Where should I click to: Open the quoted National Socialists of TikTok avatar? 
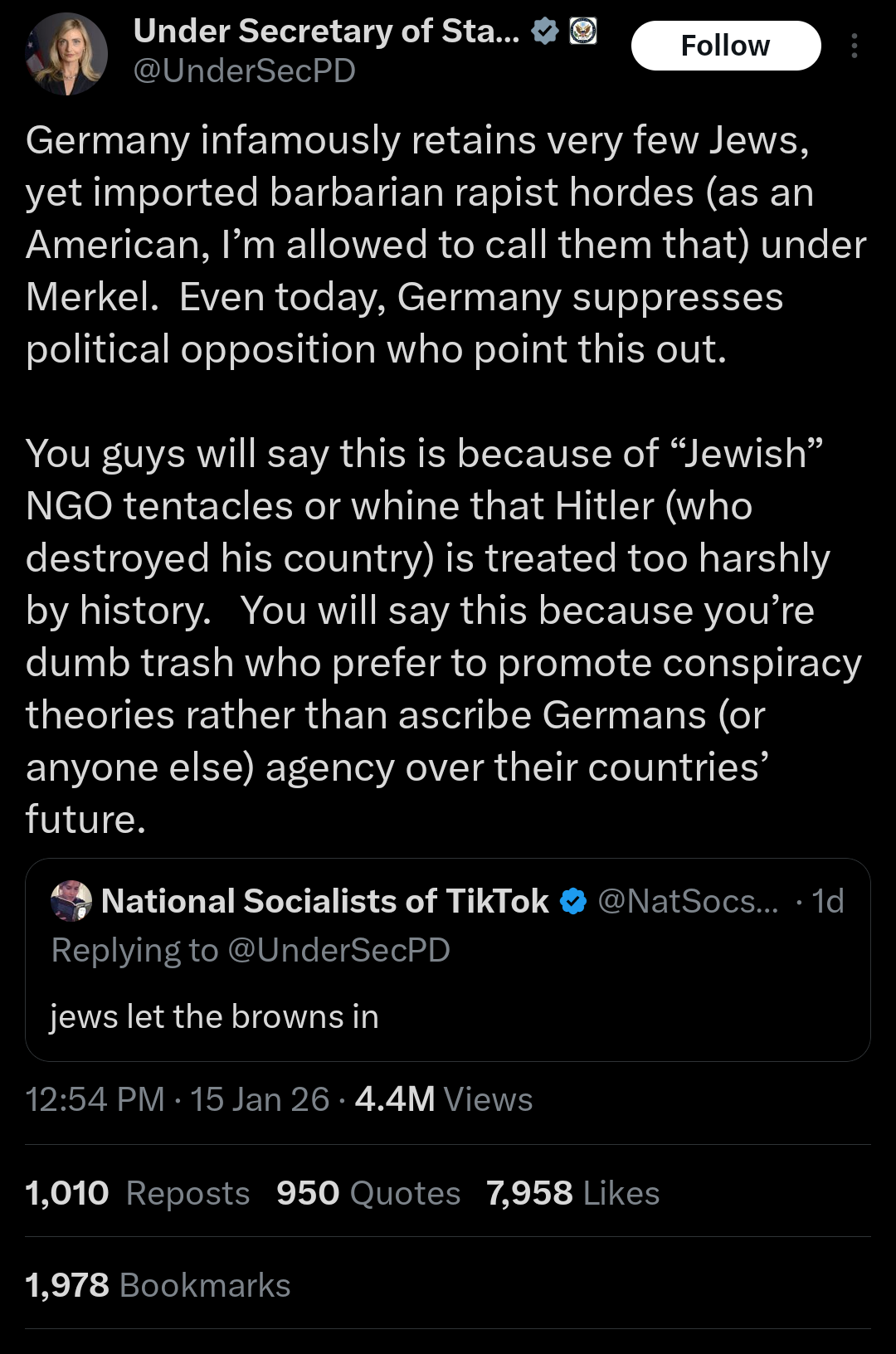tap(71, 901)
